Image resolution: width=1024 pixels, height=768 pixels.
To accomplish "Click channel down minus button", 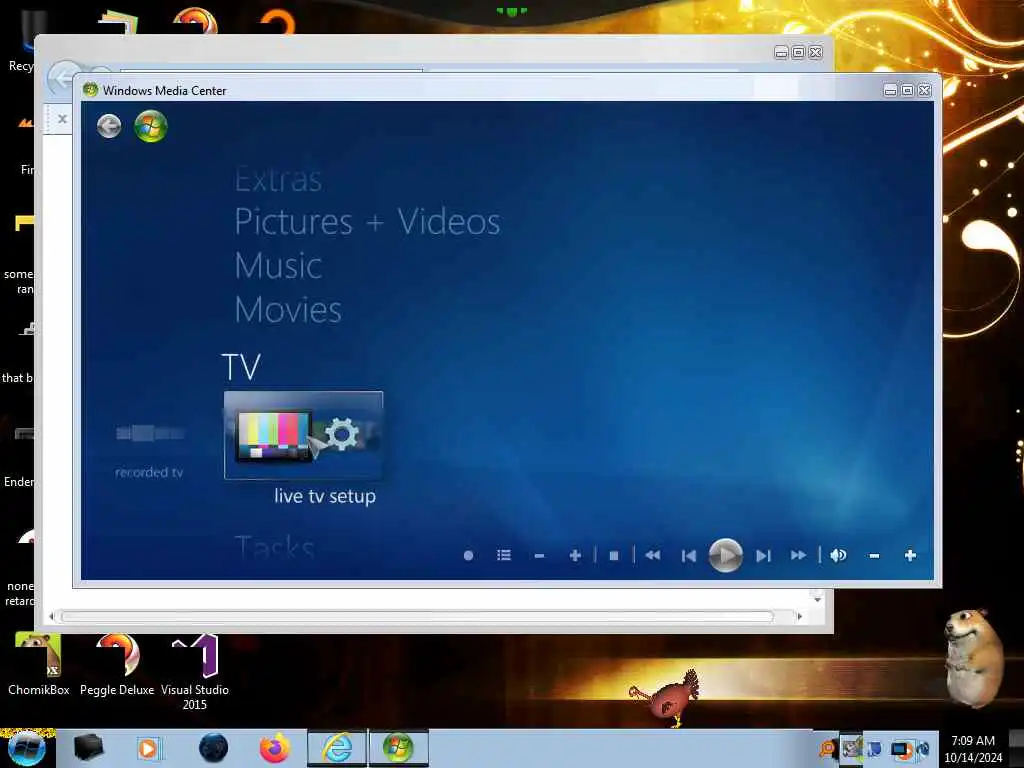I will (x=539, y=556).
